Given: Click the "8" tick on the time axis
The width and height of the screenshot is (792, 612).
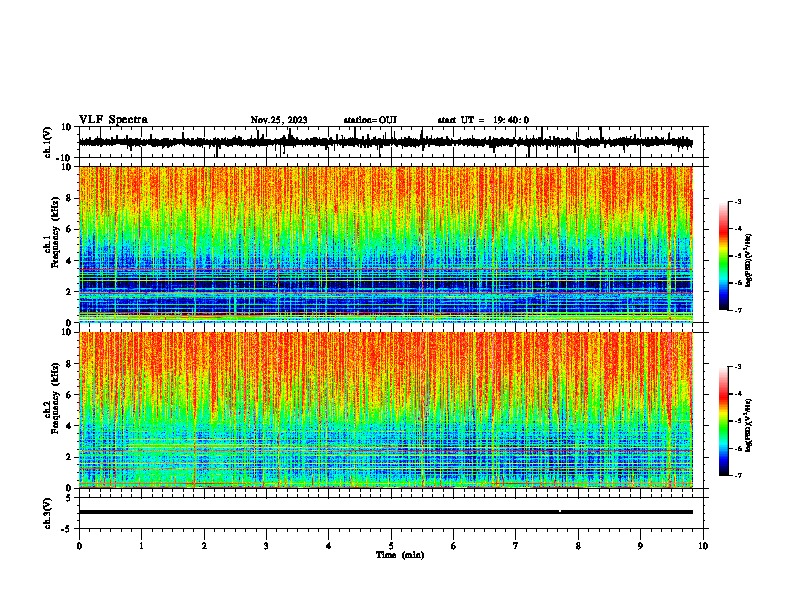Looking at the screenshot, I should click(578, 546).
